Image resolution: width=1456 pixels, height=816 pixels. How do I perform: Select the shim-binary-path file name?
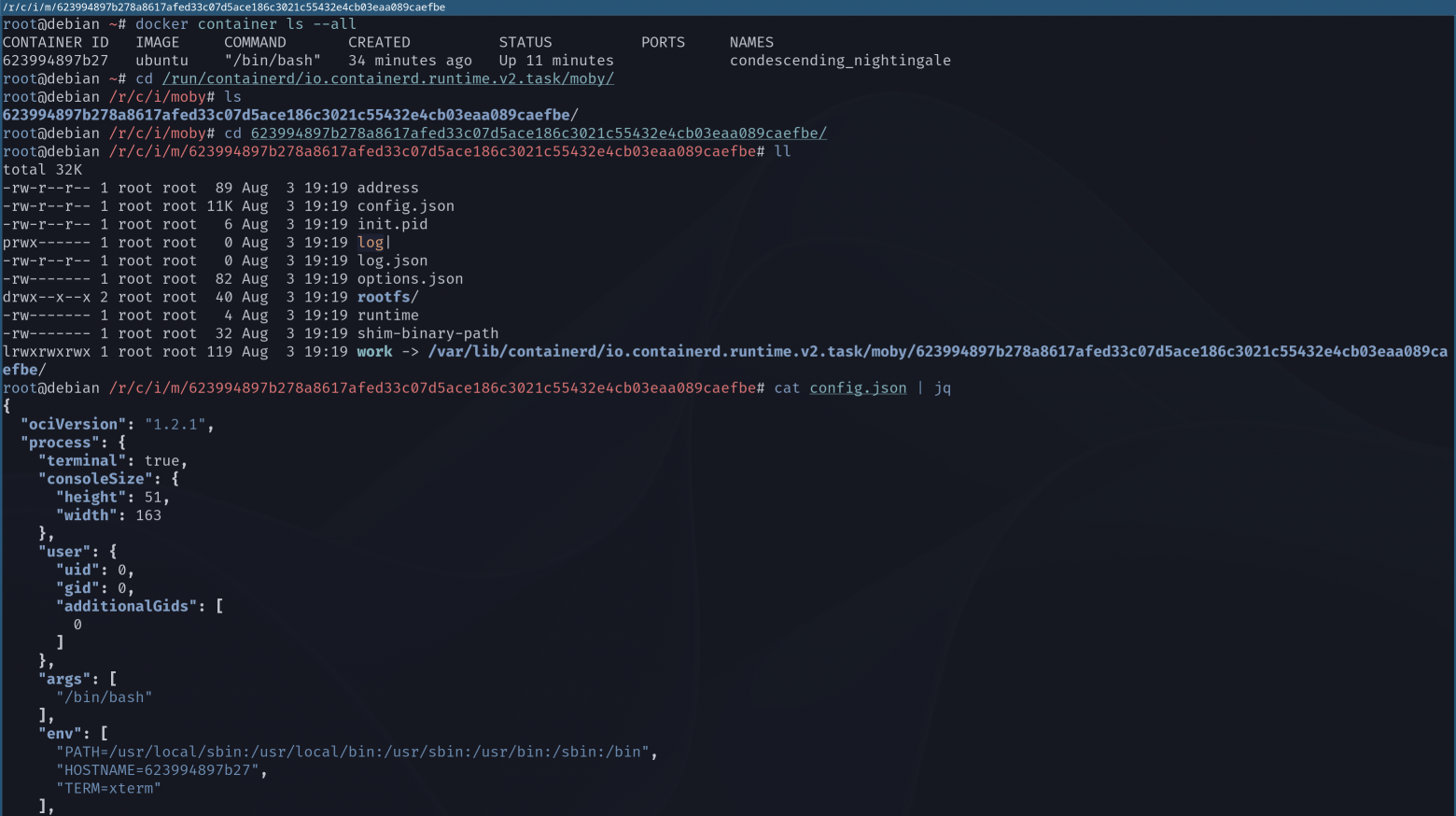[x=427, y=333]
